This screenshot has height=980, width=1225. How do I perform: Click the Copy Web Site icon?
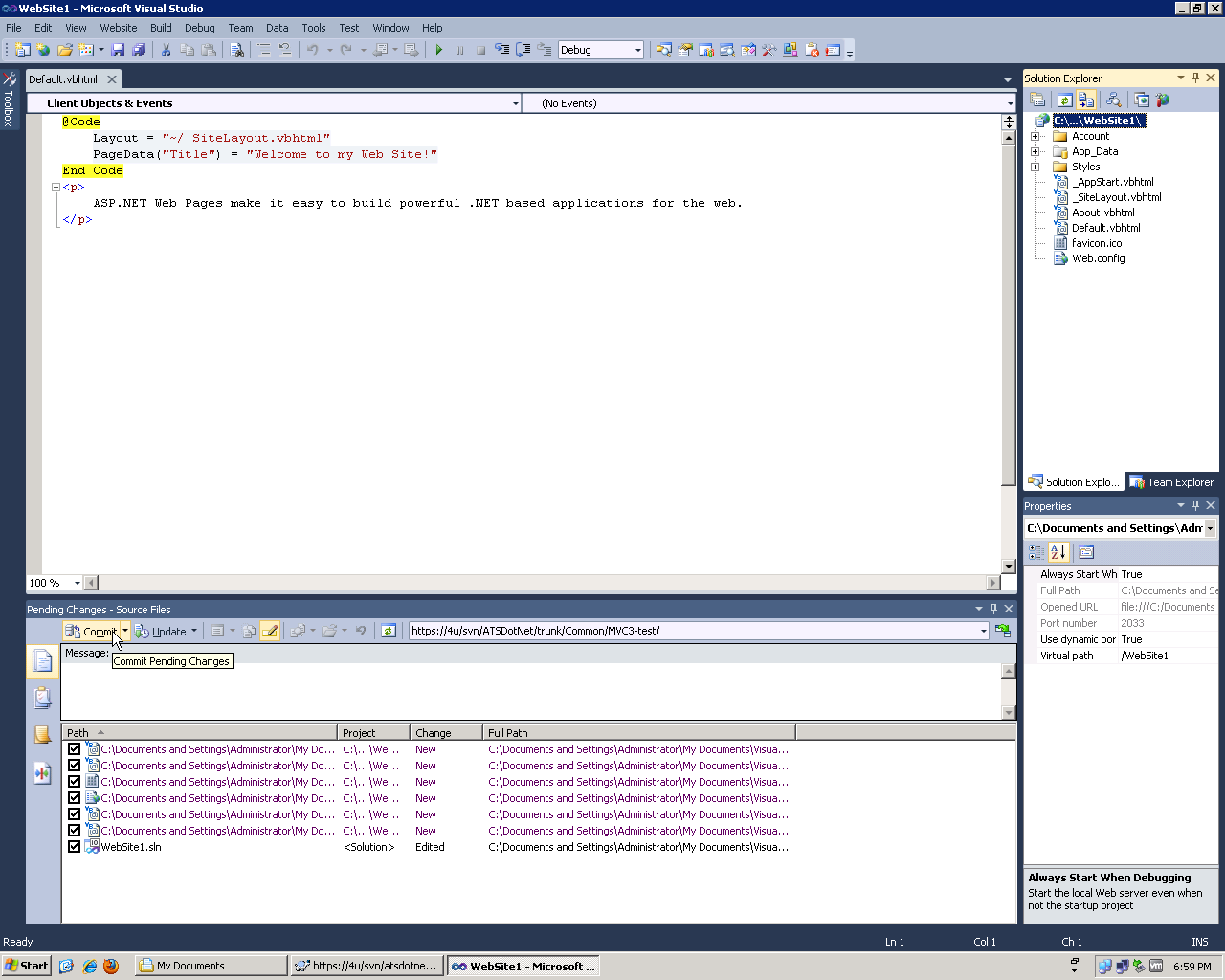tap(1141, 100)
